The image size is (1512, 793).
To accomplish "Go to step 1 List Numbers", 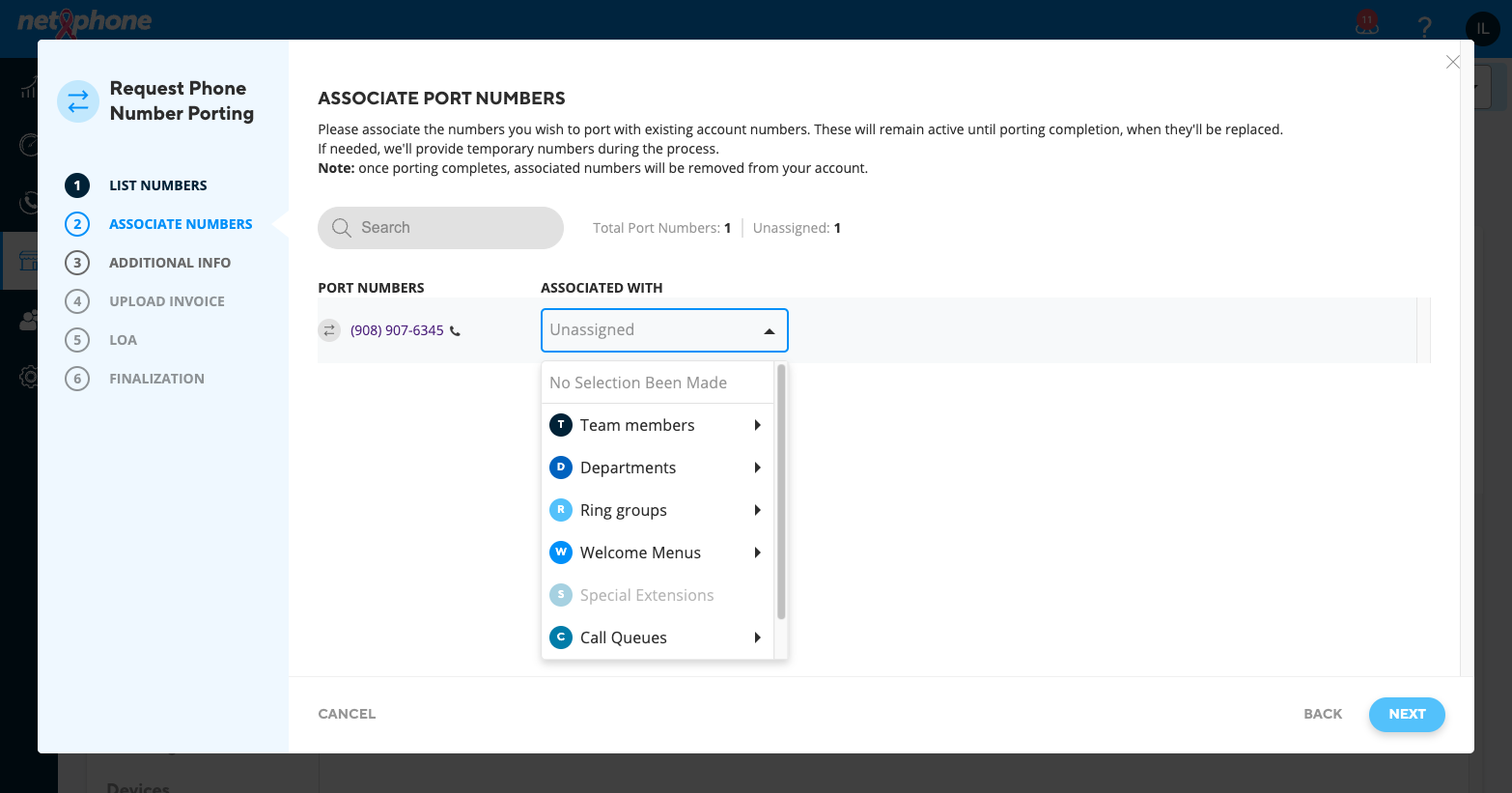I will [x=136, y=185].
